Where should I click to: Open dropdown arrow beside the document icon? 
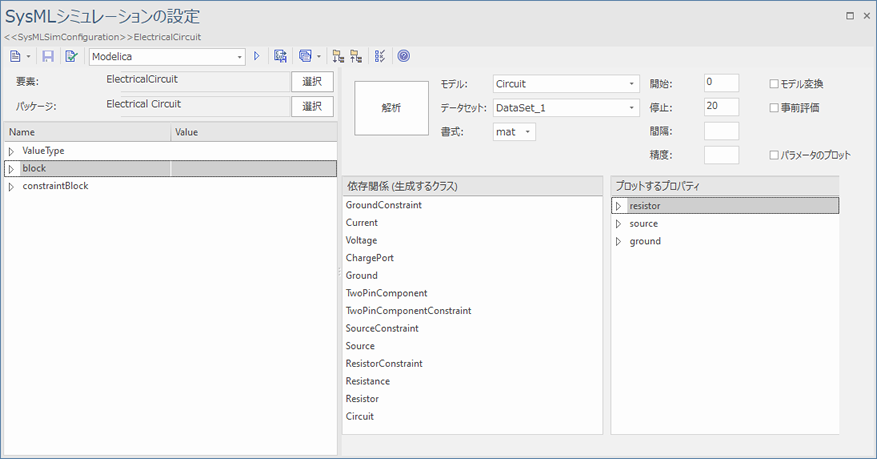pos(29,56)
